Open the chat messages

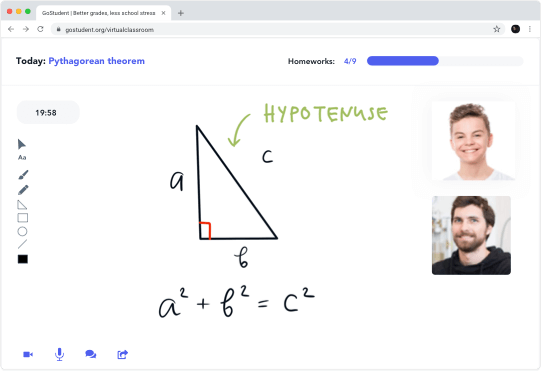point(90,354)
